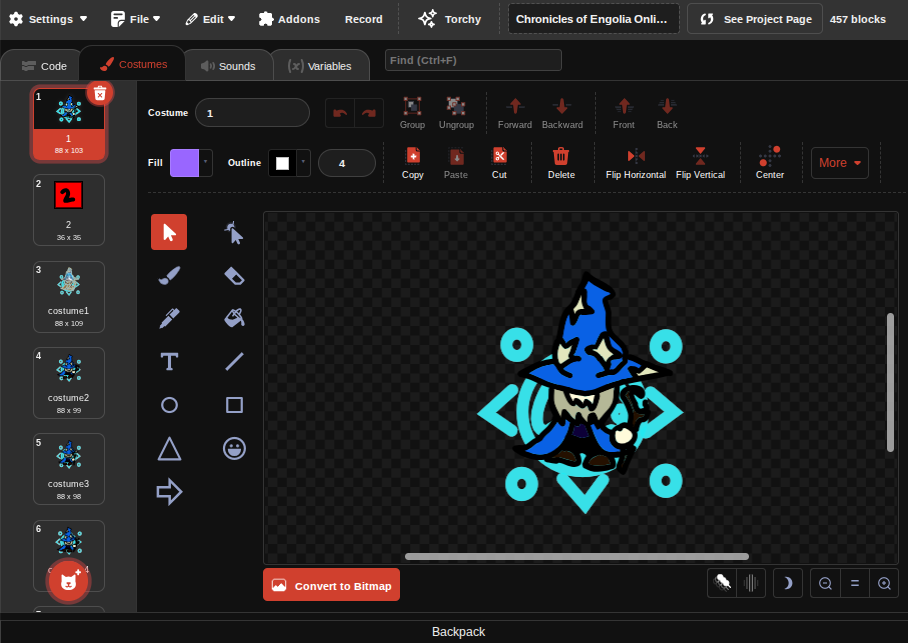Open the More dropdown
This screenshot has width=908, height=643.
(840, 163)
